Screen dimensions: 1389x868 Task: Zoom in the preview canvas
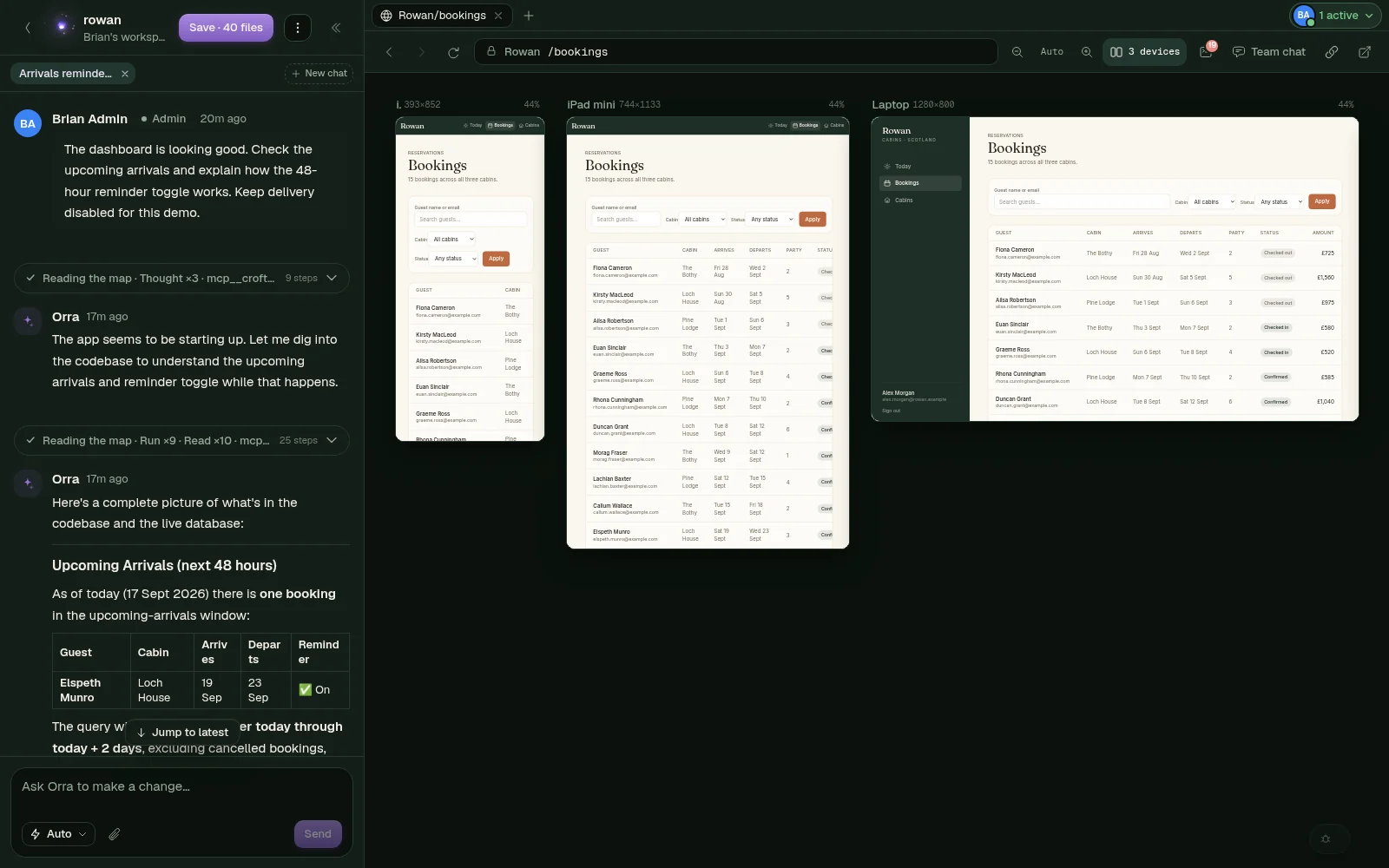(x=1086, y=52)
